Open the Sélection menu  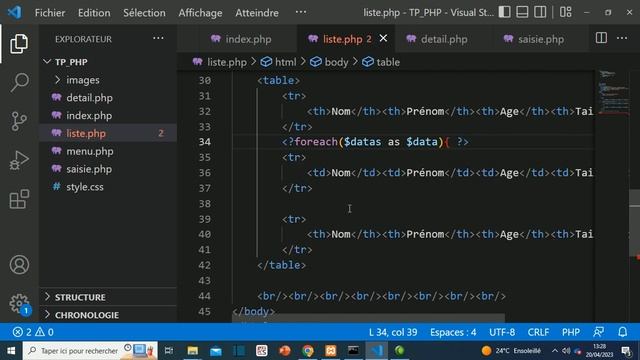click(x=144, y=13)
